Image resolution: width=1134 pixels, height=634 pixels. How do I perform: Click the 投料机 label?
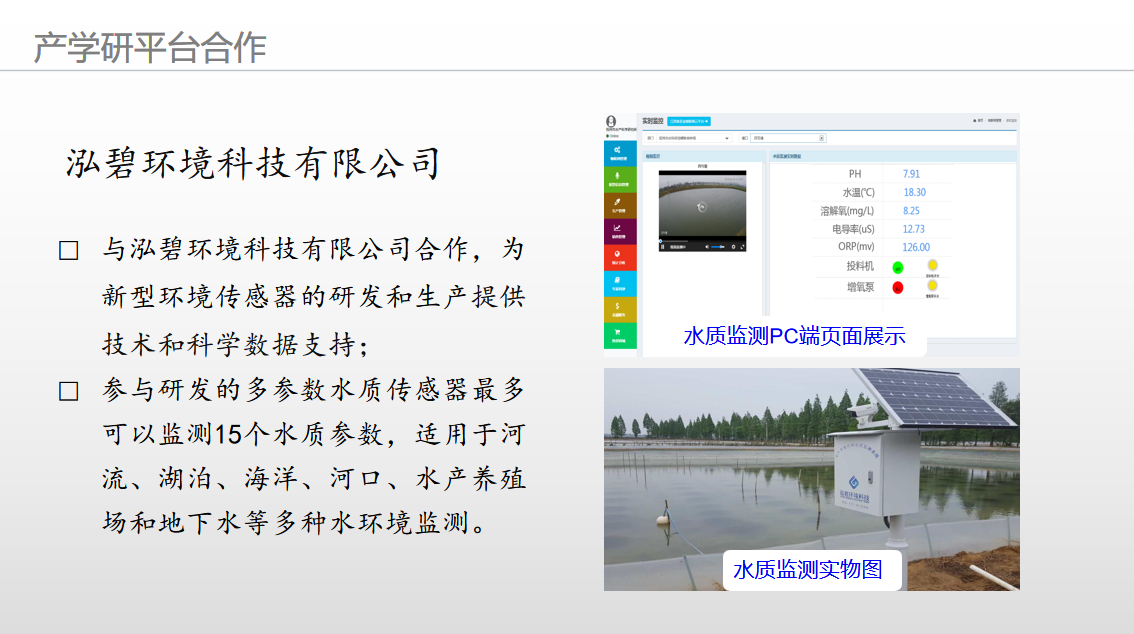click(x=860, y=266)
